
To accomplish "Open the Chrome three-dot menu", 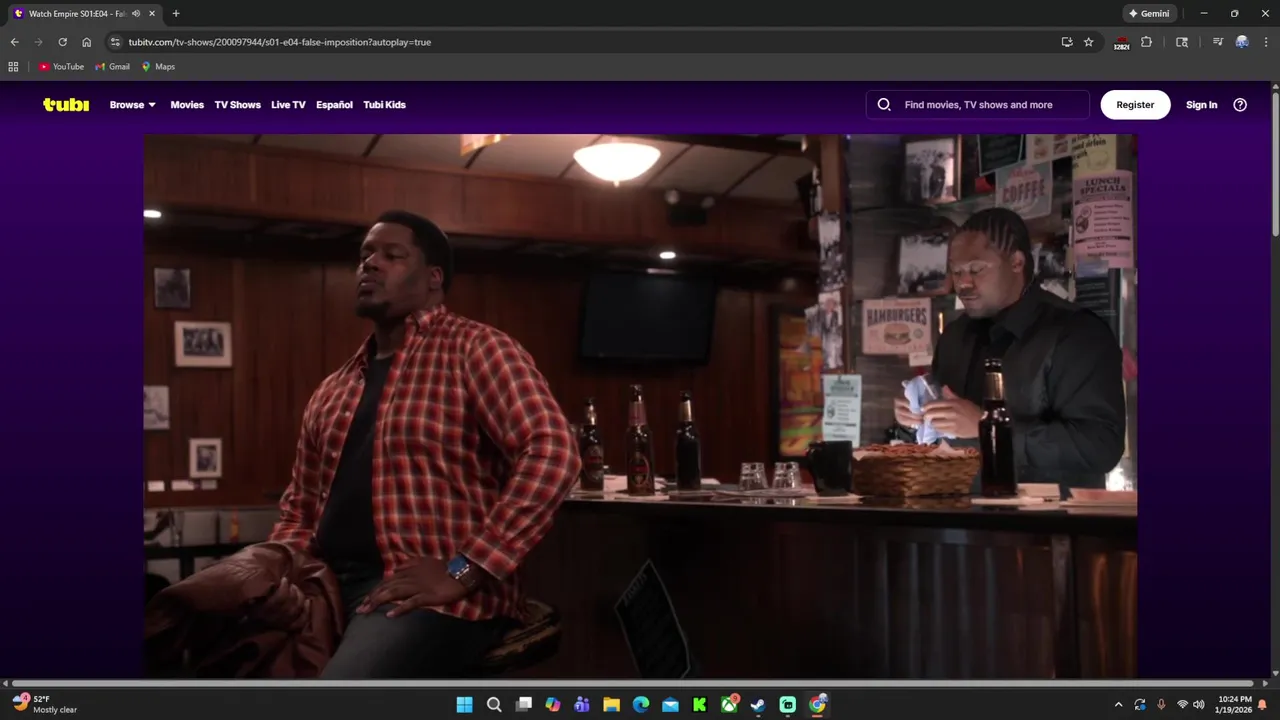I will [1266, 42].
